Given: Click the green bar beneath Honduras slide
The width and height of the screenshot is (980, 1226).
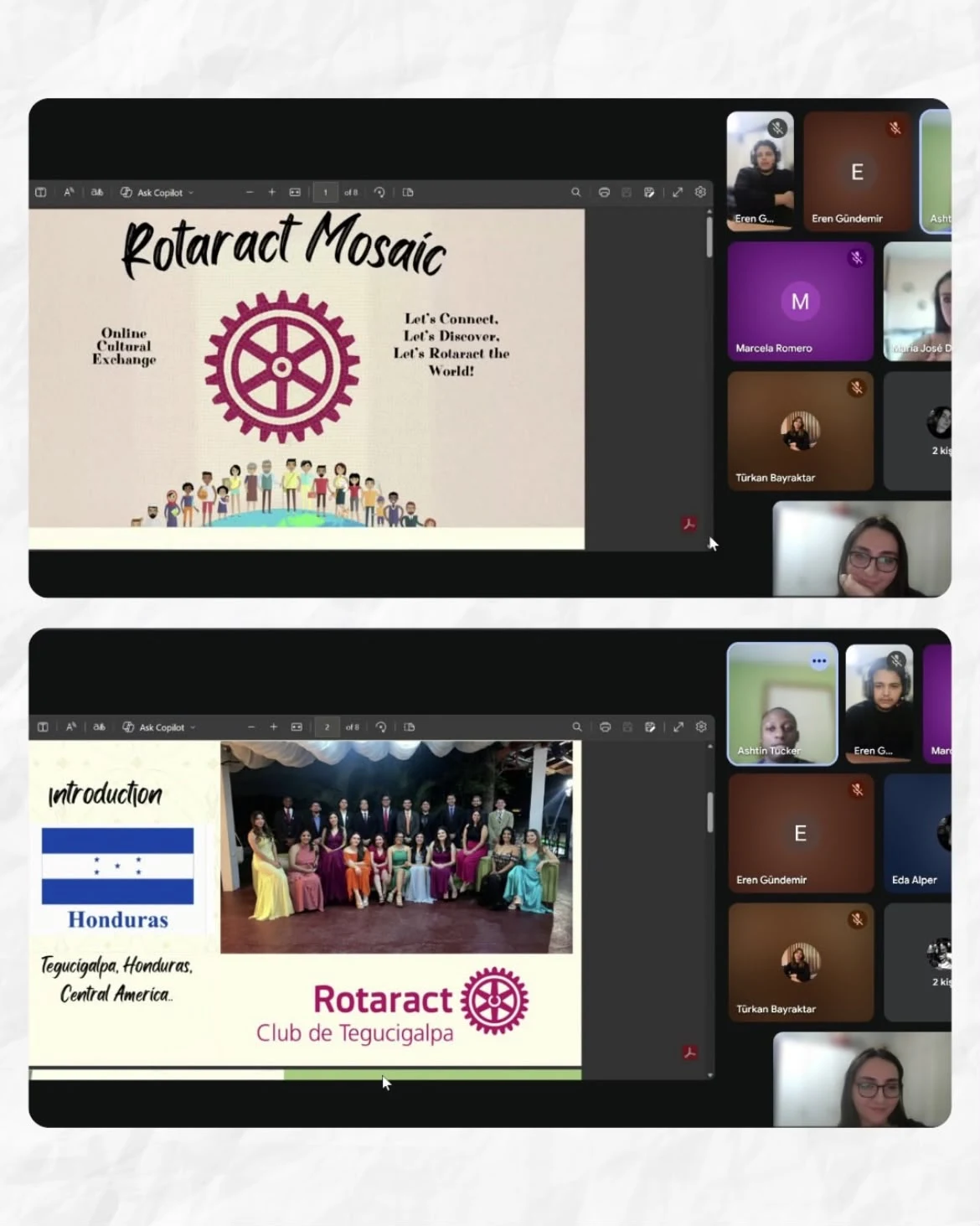Looking at the screenshot, I should pos(432,1074).
